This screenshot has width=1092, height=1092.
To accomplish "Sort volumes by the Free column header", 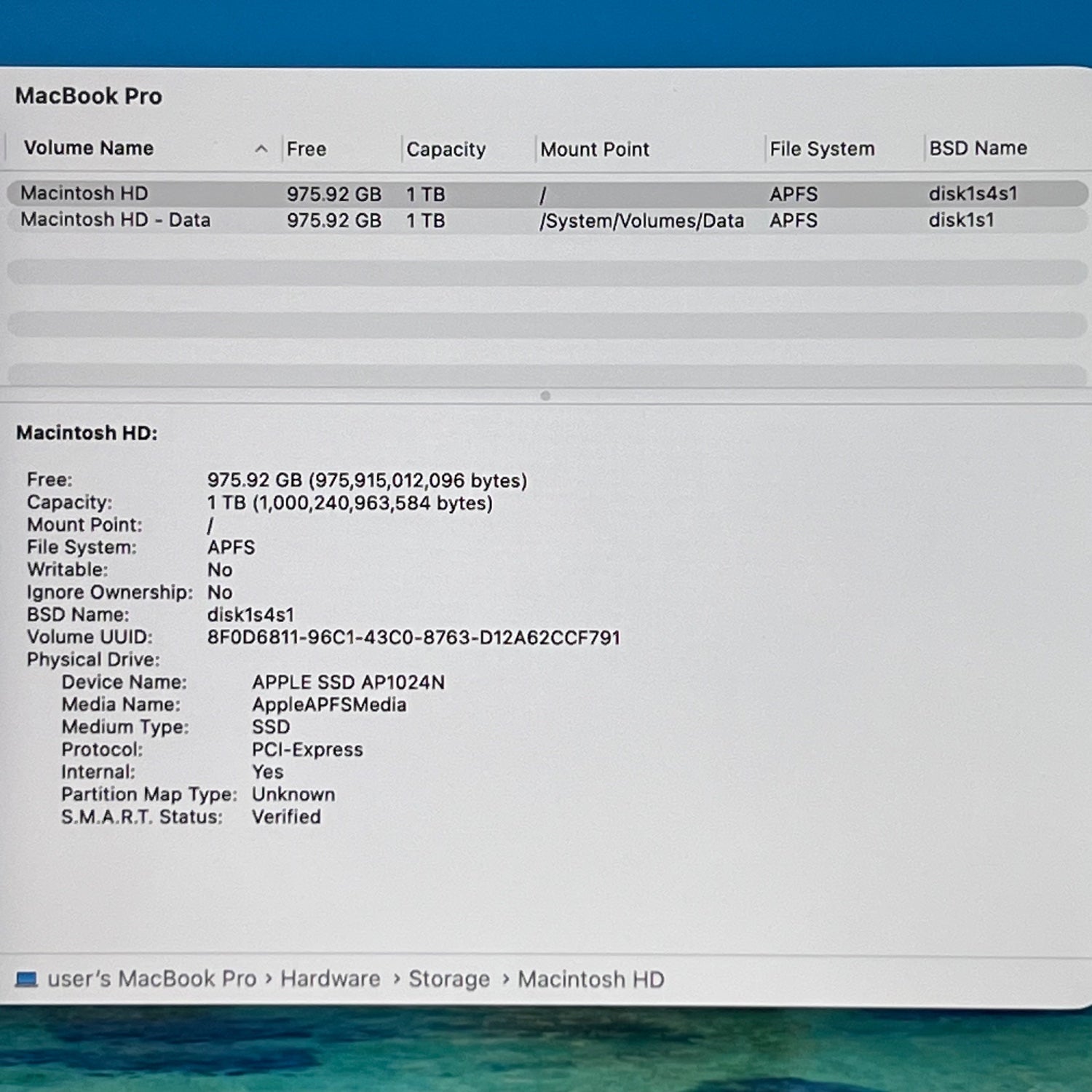I will pyautogui.click(x=306, y=149).
